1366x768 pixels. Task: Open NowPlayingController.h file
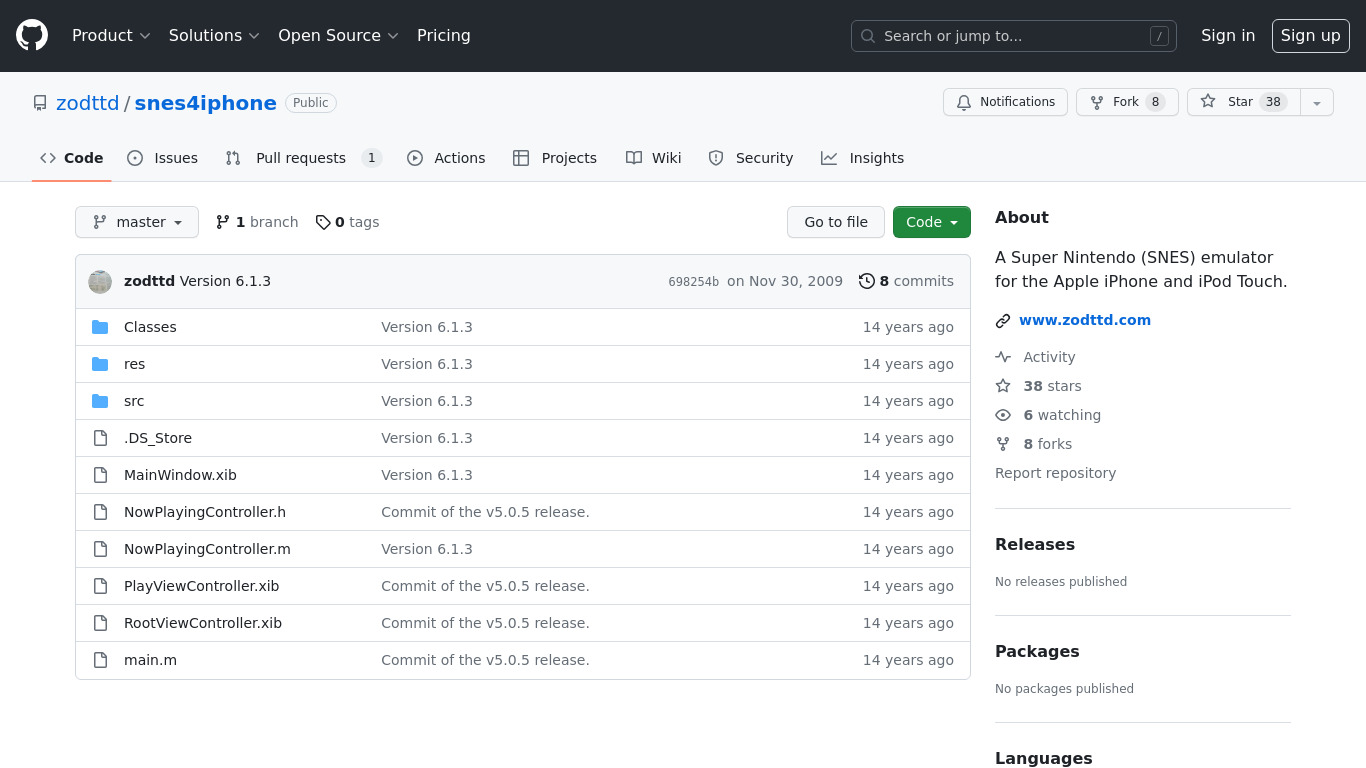click(x=205, y=512)
